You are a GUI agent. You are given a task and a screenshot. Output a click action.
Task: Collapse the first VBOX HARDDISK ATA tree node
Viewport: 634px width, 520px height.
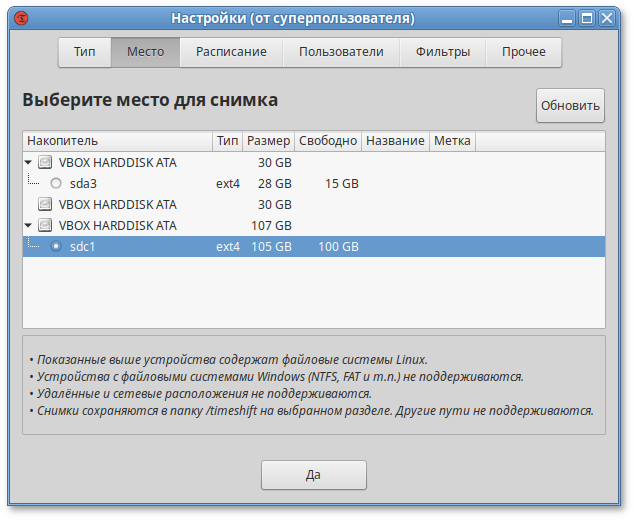pyautogui.click(x=28, y=163)
